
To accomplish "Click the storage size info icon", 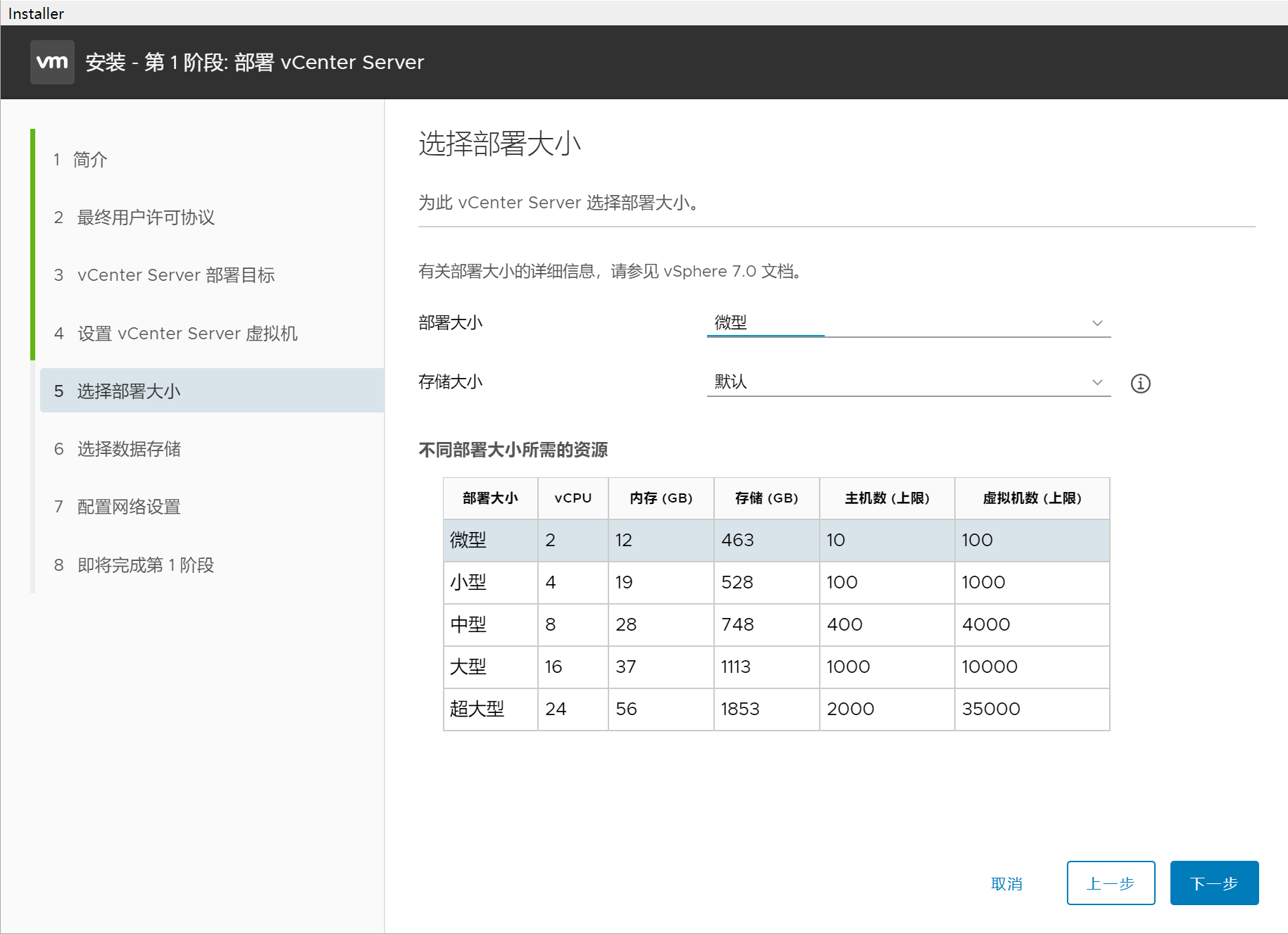I will [x=1140, y=384].
